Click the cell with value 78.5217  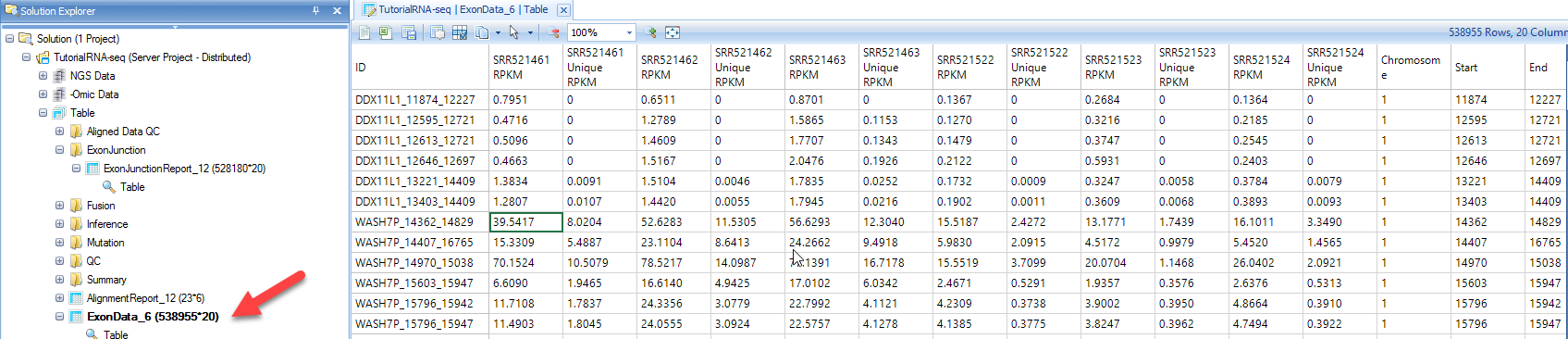point(673,263)
